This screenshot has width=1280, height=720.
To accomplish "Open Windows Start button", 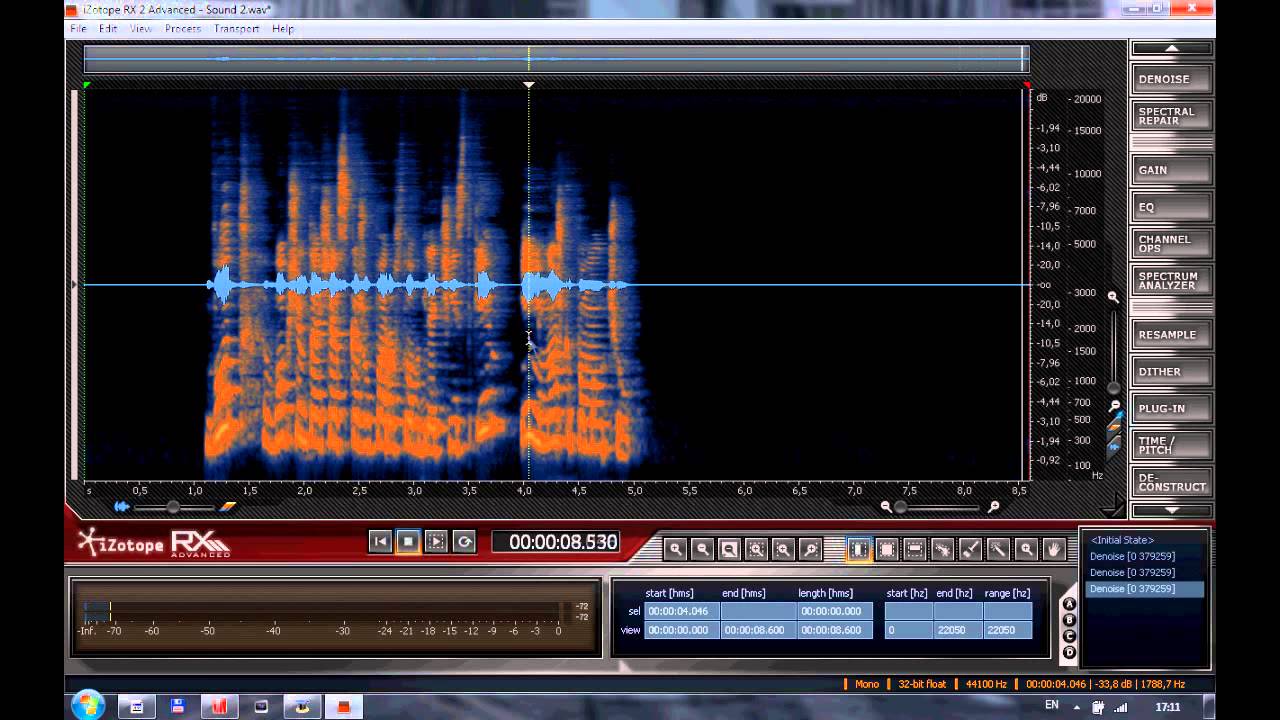I will [88, 706].
